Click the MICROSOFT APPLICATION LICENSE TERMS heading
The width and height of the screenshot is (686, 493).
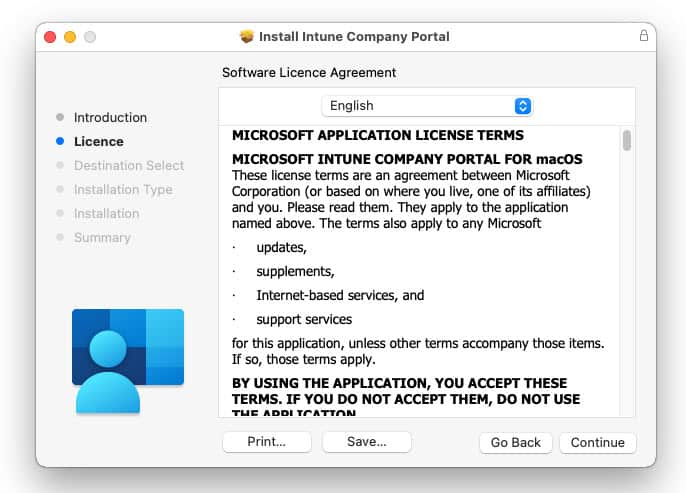pos(378,135)
